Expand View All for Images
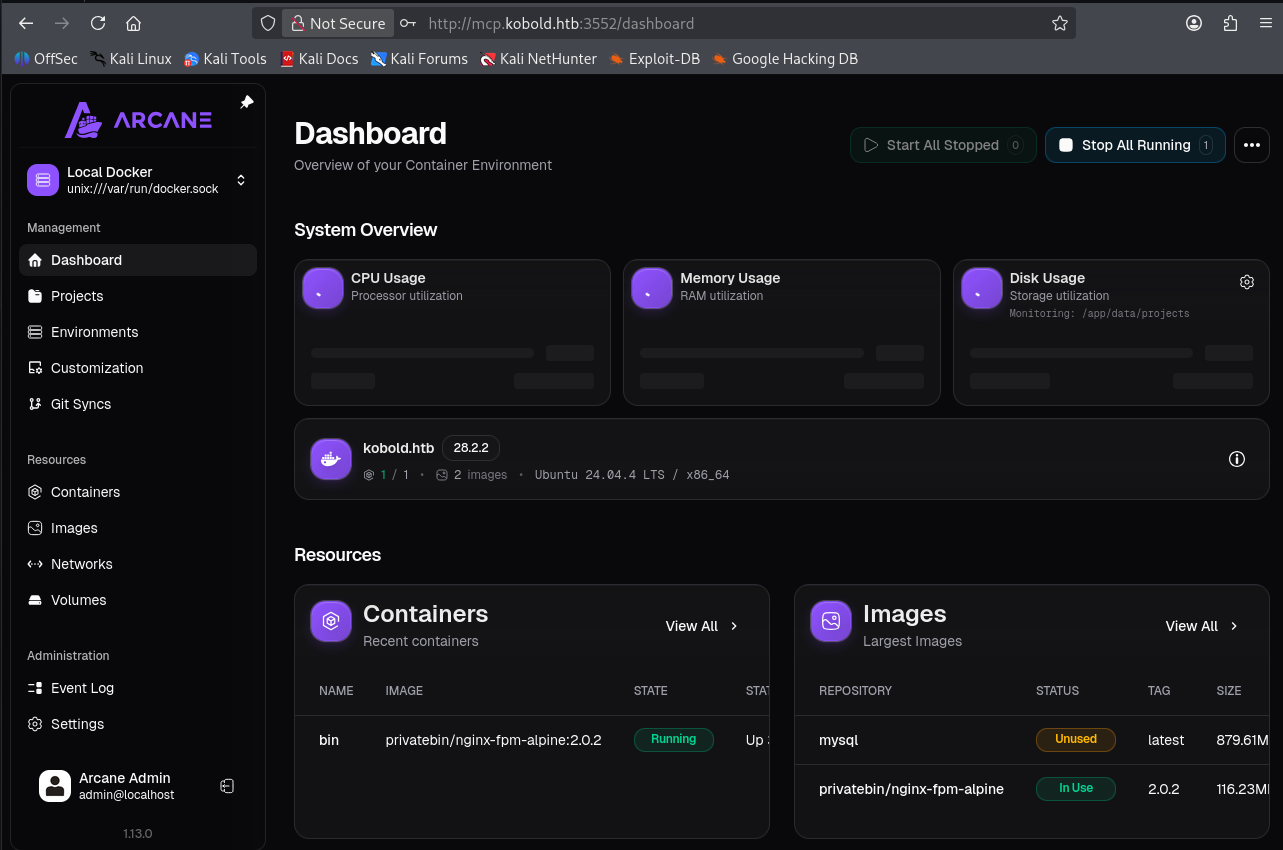Viewport: 1283px width, 850px height. (x=1201, y=626)
